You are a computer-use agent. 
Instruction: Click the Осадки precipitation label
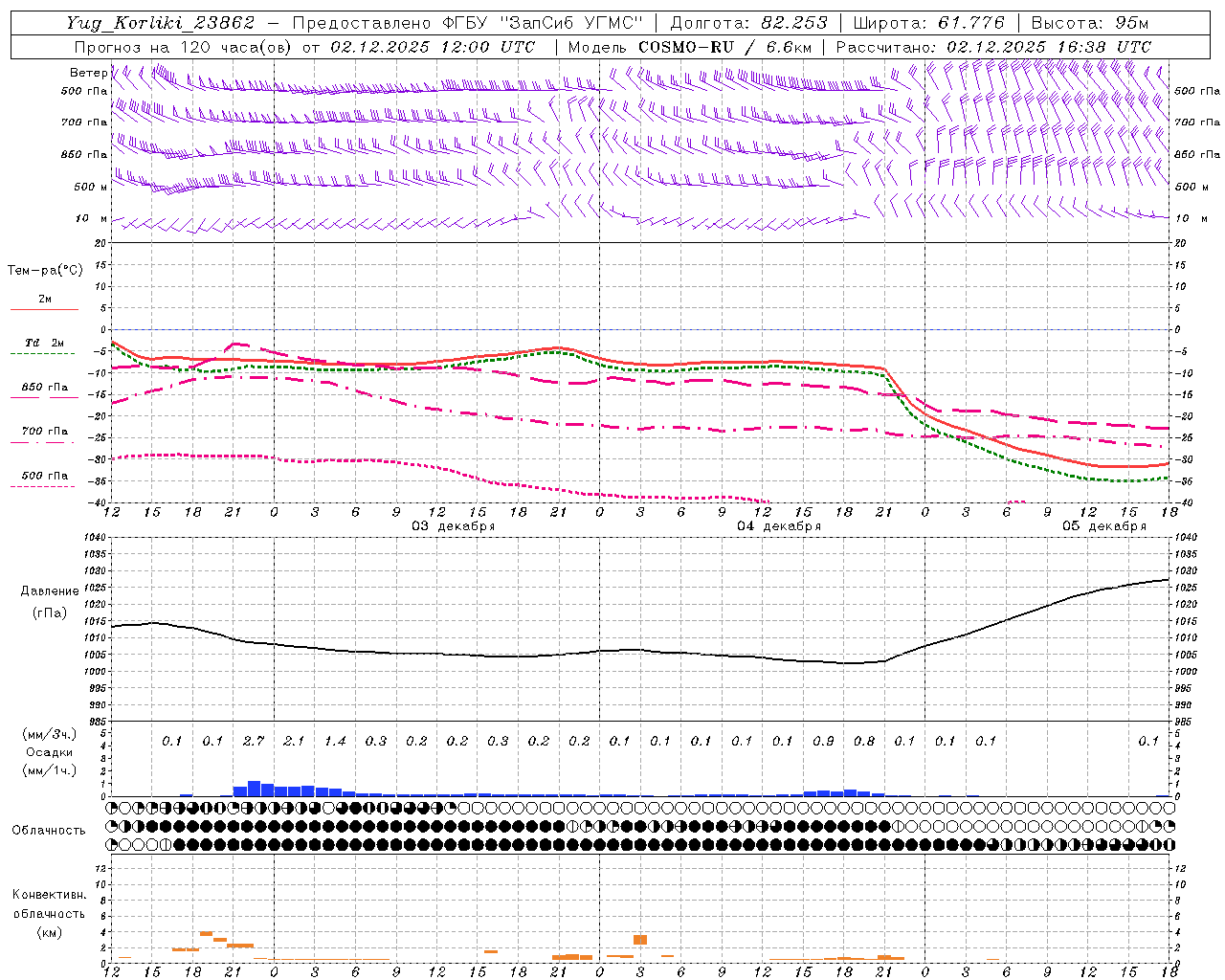[x=49, y=752]
